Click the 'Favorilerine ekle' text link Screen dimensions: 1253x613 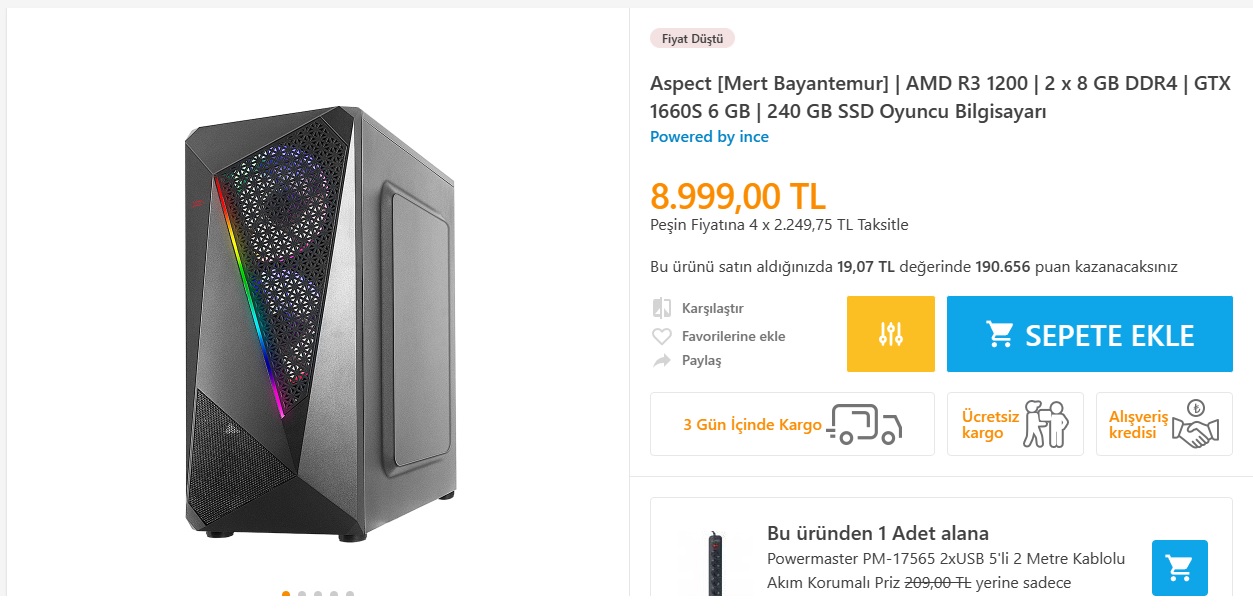733,337
